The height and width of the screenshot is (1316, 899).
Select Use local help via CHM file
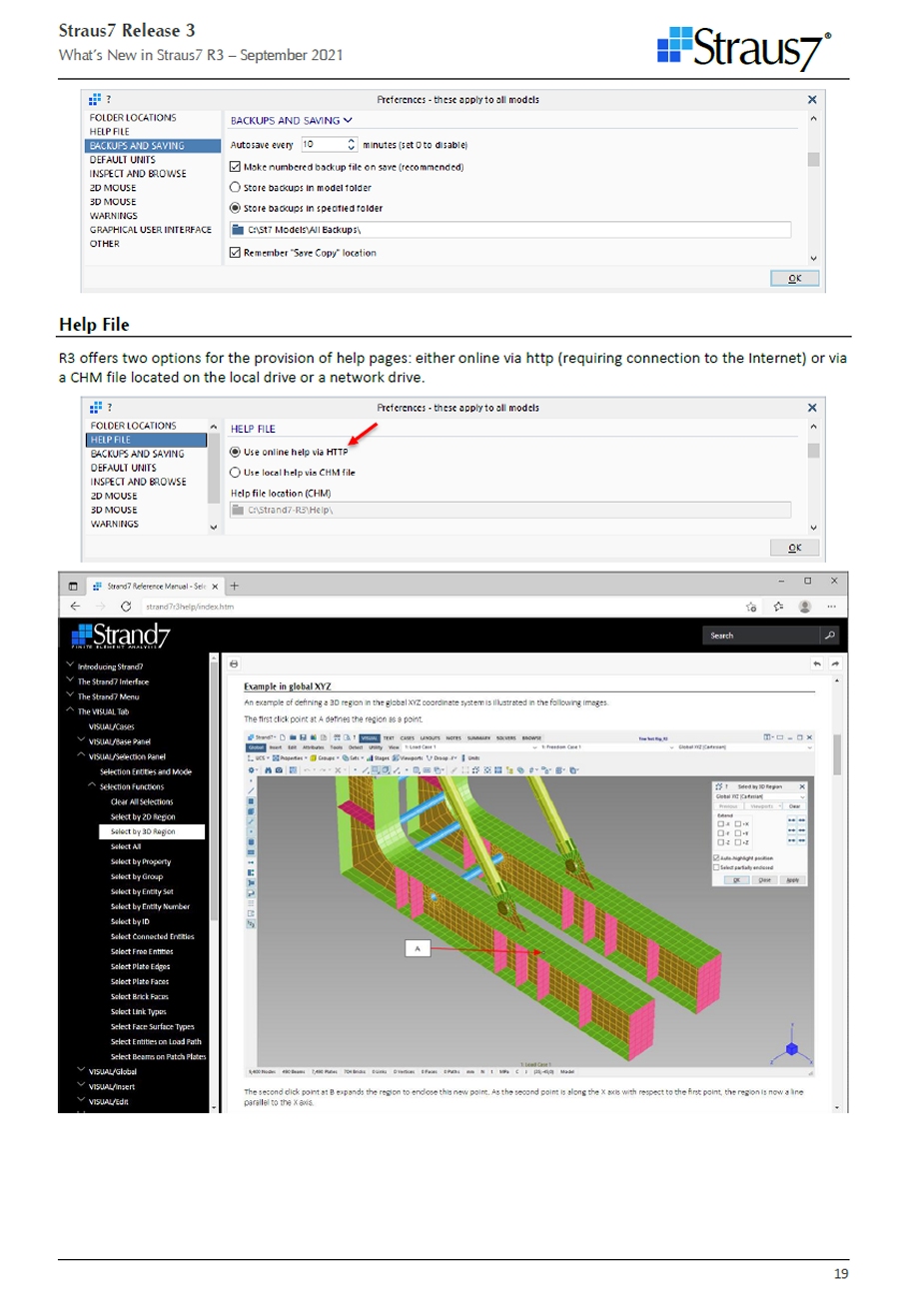tap(236, 473)
